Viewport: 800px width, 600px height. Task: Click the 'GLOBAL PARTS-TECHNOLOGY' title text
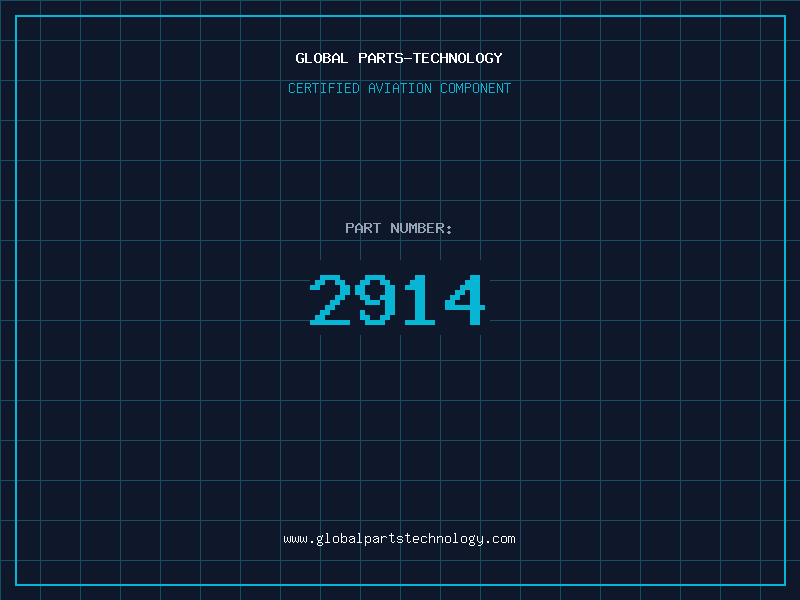[399, 58]
